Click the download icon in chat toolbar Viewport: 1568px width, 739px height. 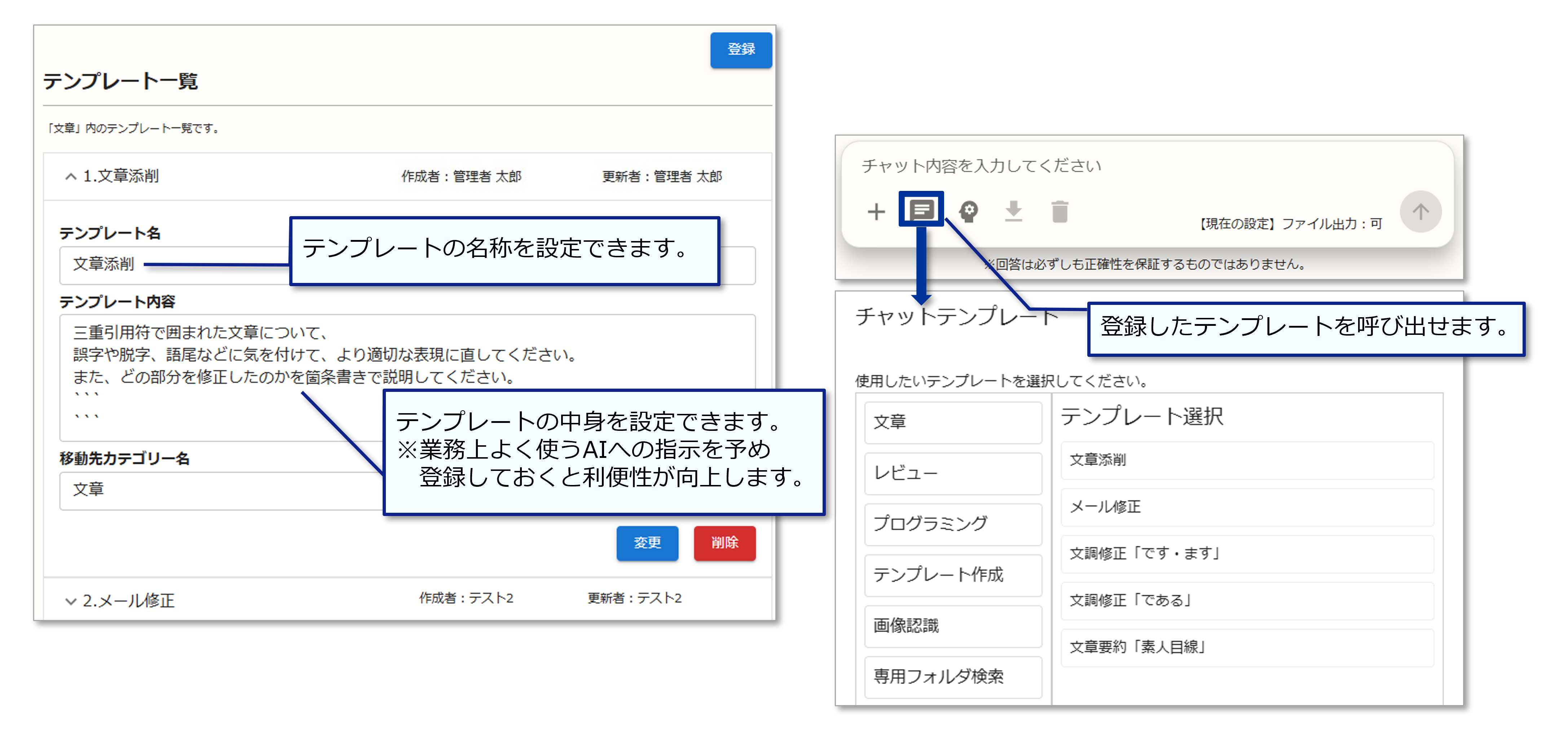coord(1013,211)
